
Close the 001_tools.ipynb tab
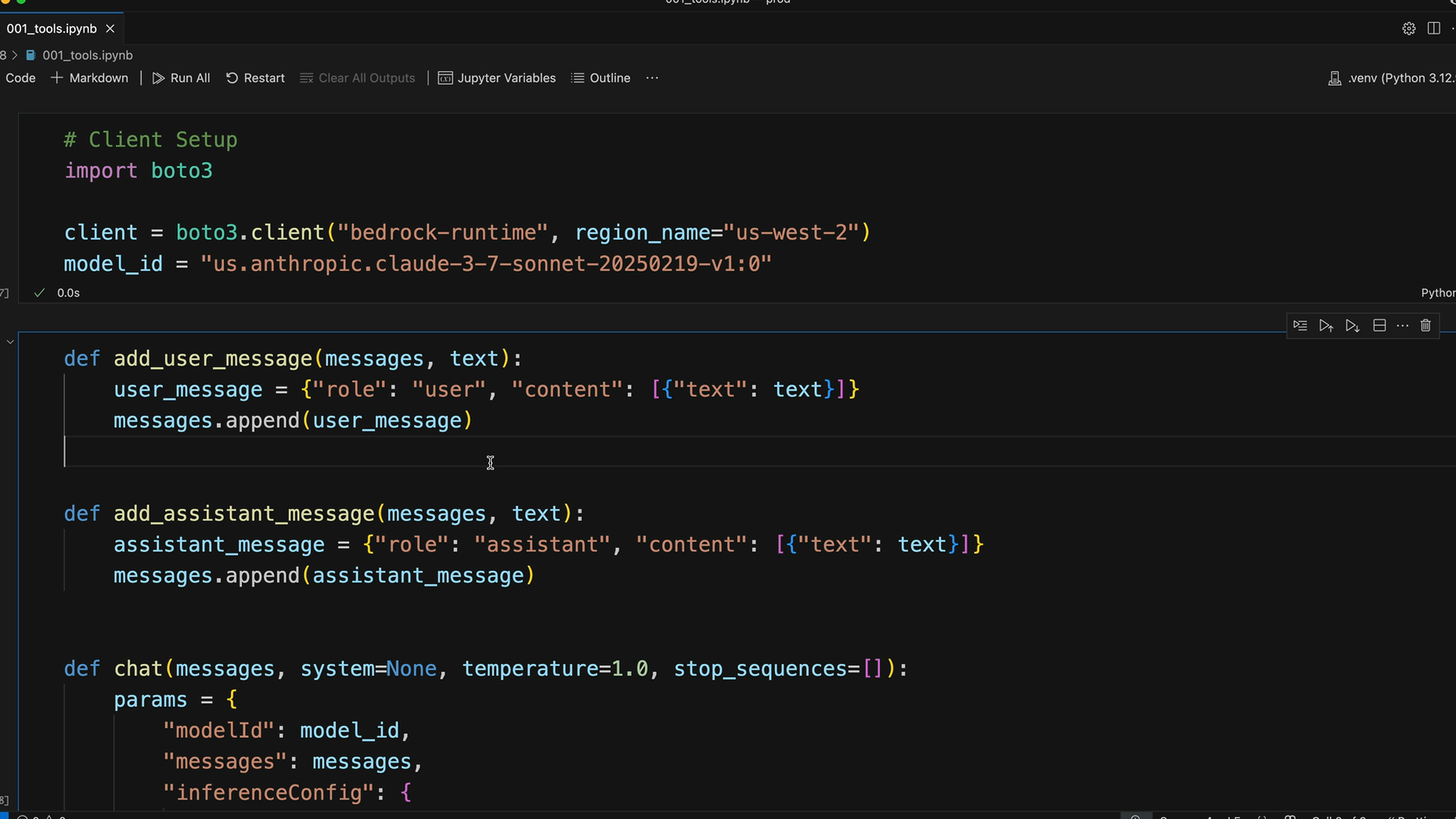pyautogui.click(x=110, y=28)
